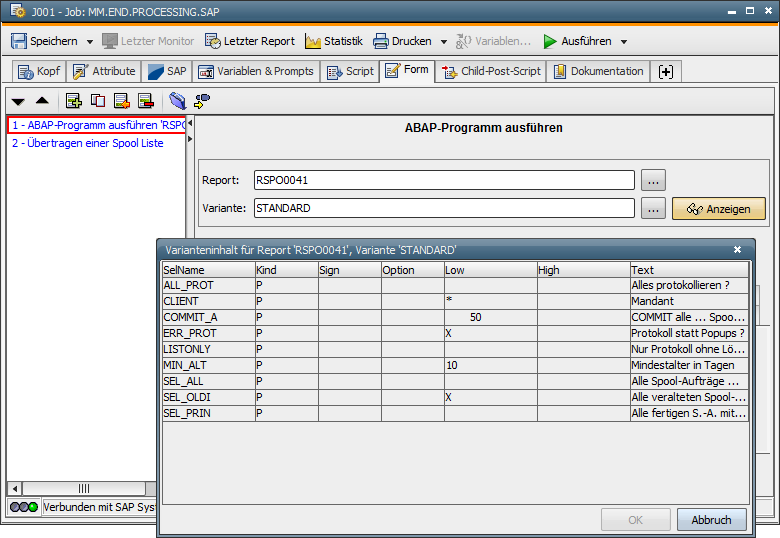Viewport: 780px width, 538px height.
Task: Click the Text column header
Action: point(689,270)
